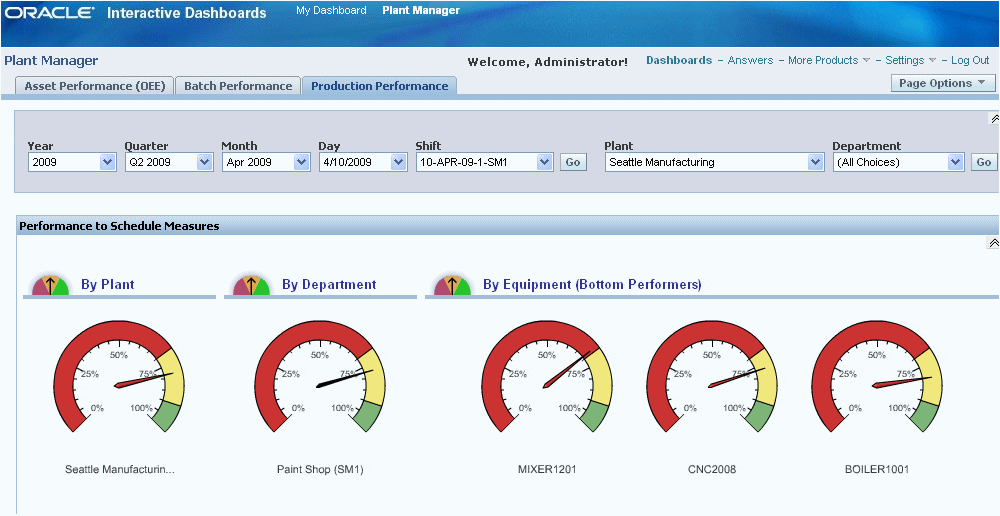This screenshot has height=516, width=1000.
Task: Click the CNC2008 label
Action: [x=712, y=469]
